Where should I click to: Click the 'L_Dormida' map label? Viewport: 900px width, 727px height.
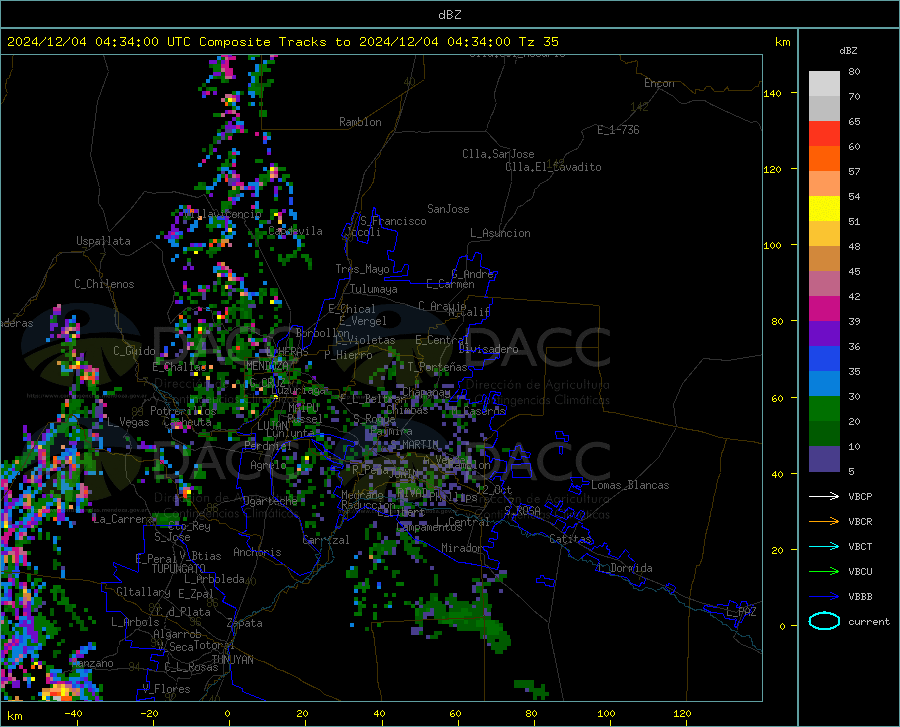[624, 568]
